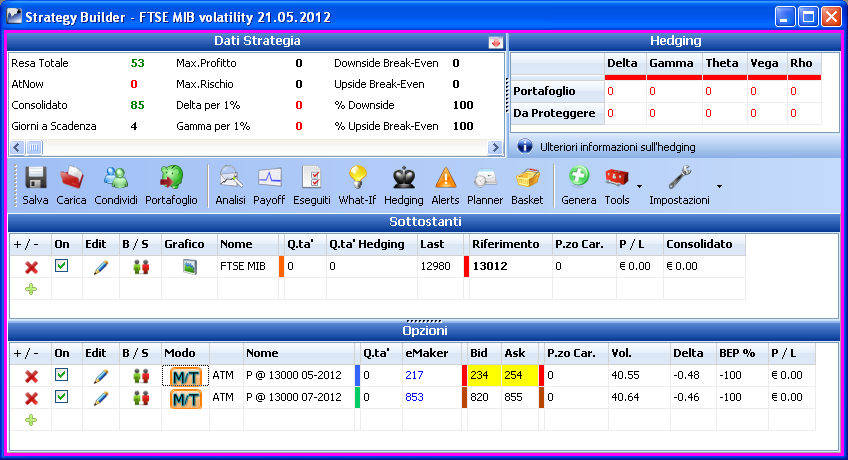
Task: Expand the Tools dropdown arrow
Action: coord(639,186)
